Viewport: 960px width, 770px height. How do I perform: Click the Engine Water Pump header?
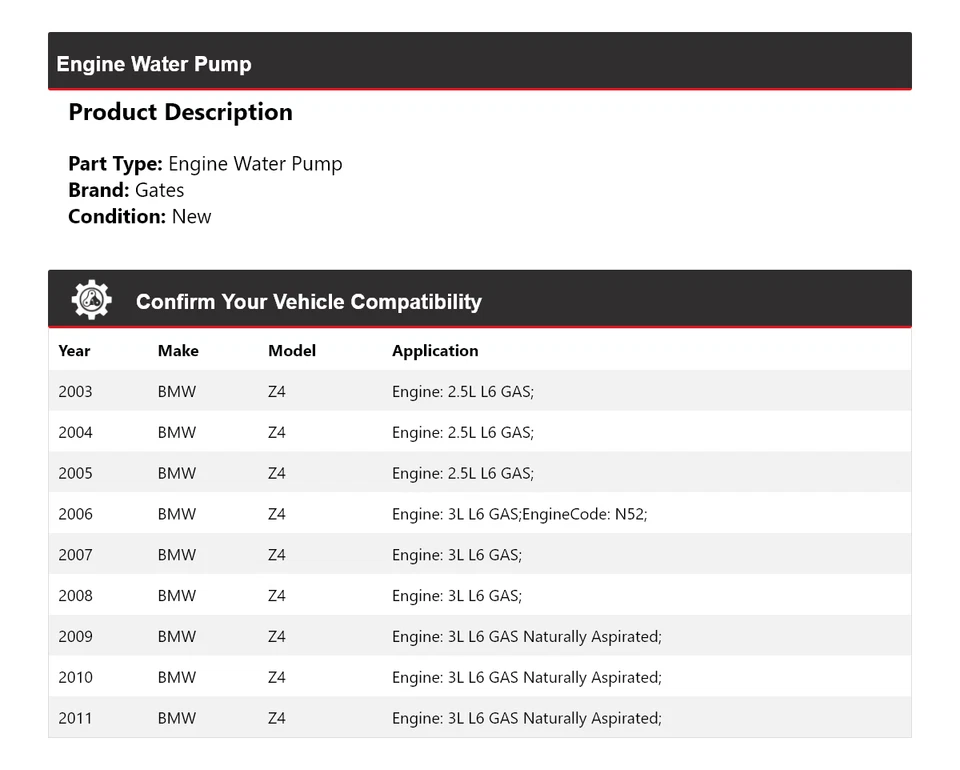(x=154, y=64)
